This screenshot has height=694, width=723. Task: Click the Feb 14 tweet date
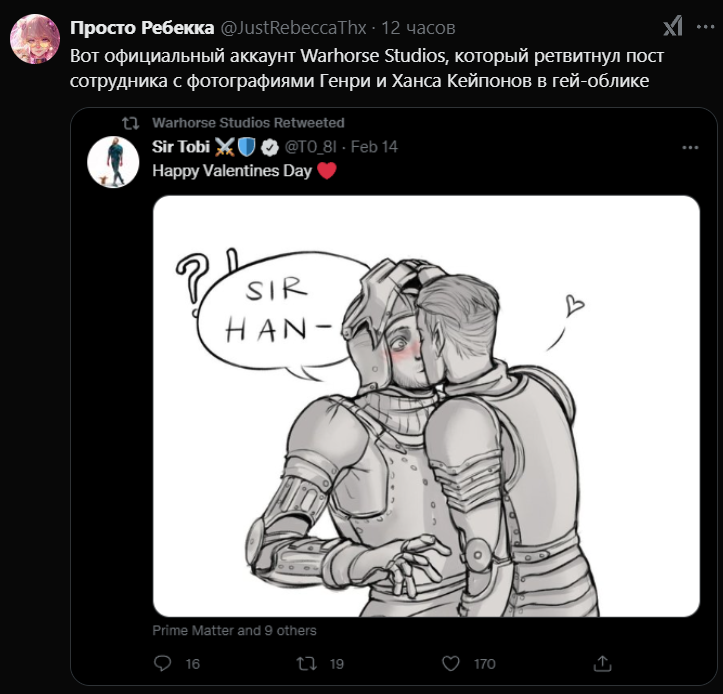375,147
